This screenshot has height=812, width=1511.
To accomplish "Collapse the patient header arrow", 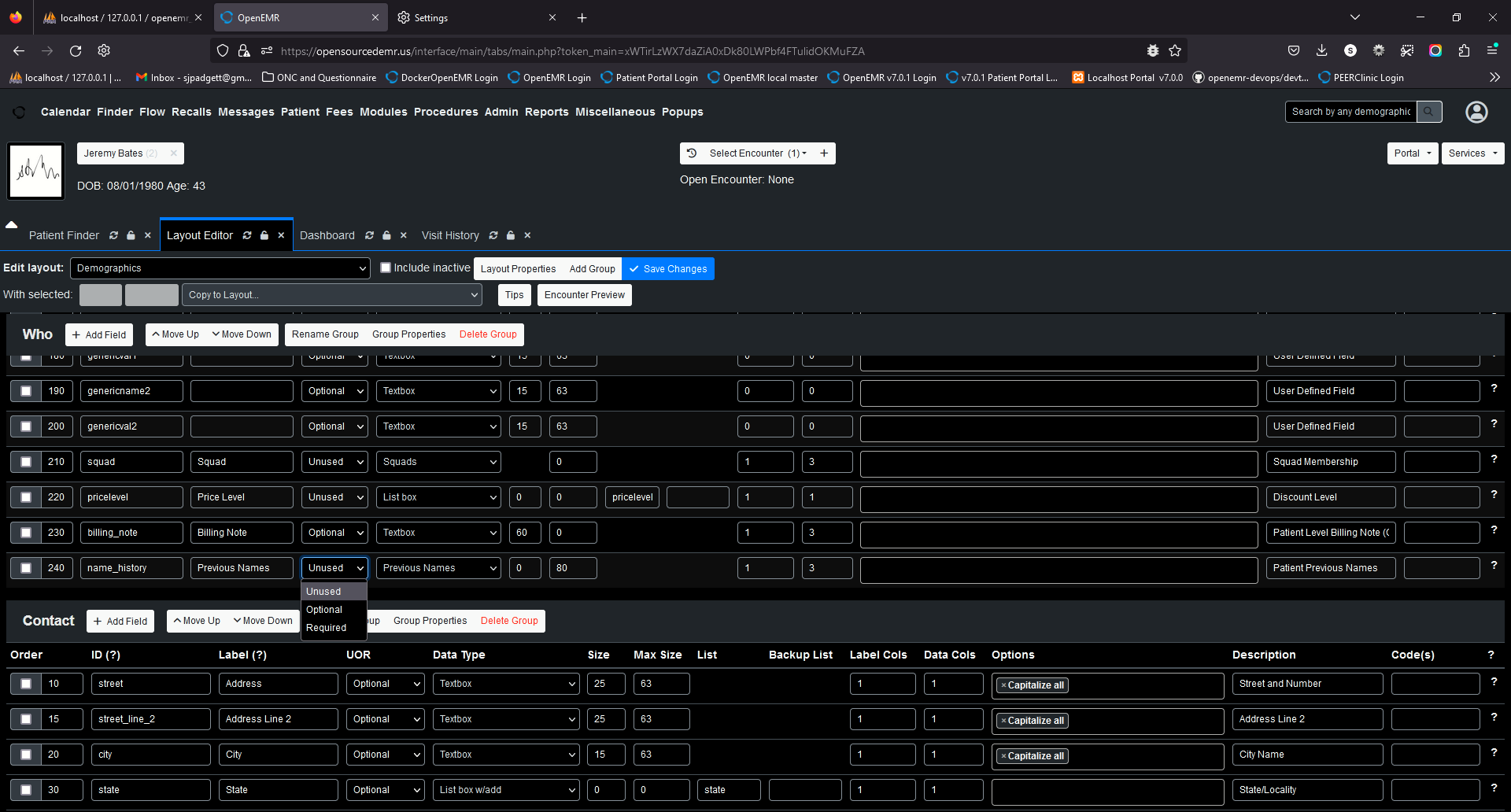I will click(12, 225).
